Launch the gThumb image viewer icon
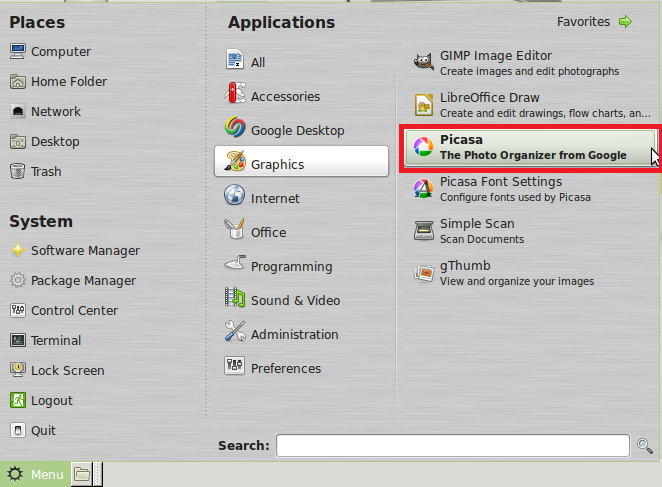Viewport: 662px width, 487px height. pos(423,273)
